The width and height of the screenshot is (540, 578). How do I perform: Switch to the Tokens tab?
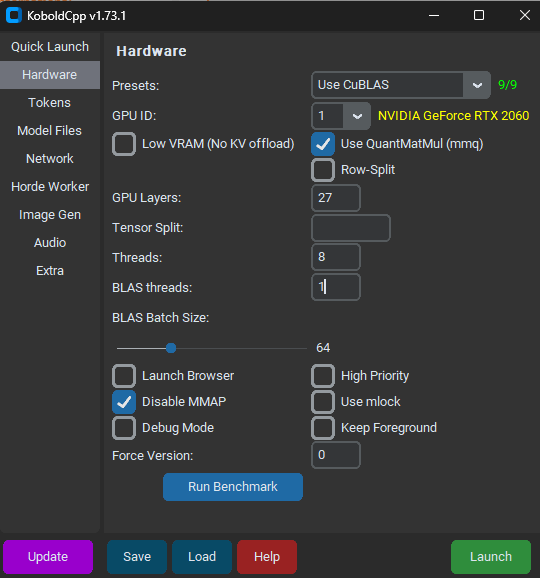click(50, 103)
